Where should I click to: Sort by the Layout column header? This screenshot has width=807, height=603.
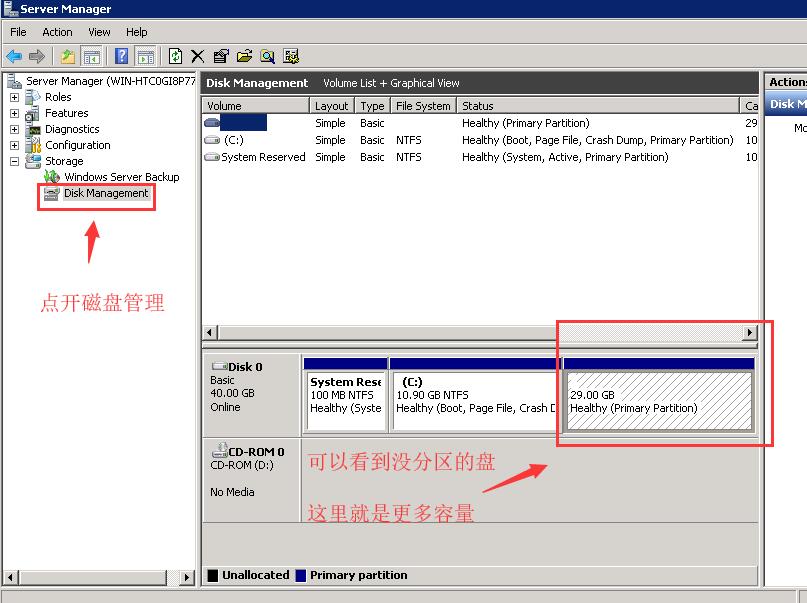click(x=332, y=105)
